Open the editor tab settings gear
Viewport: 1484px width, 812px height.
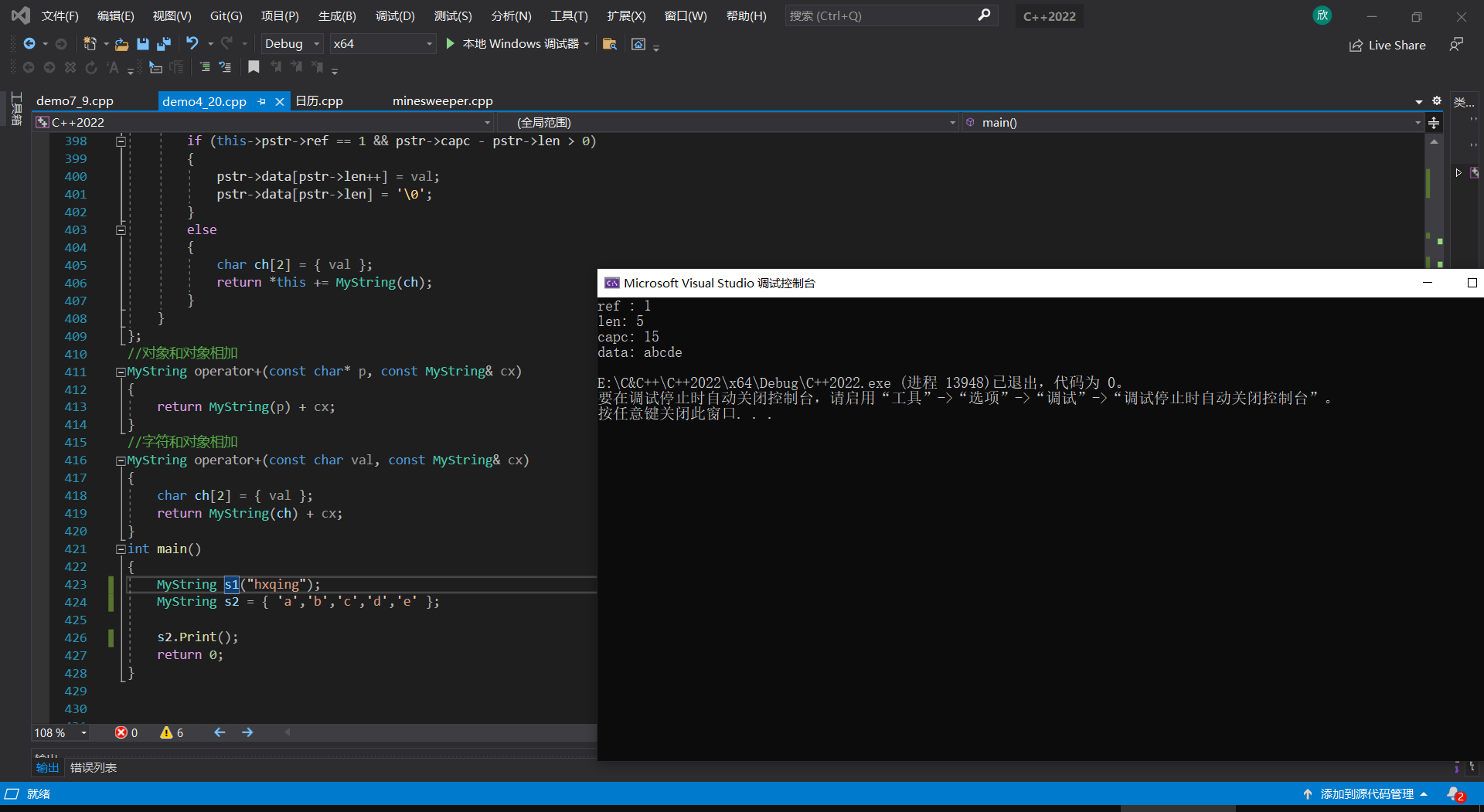[x=1437, y=101]
